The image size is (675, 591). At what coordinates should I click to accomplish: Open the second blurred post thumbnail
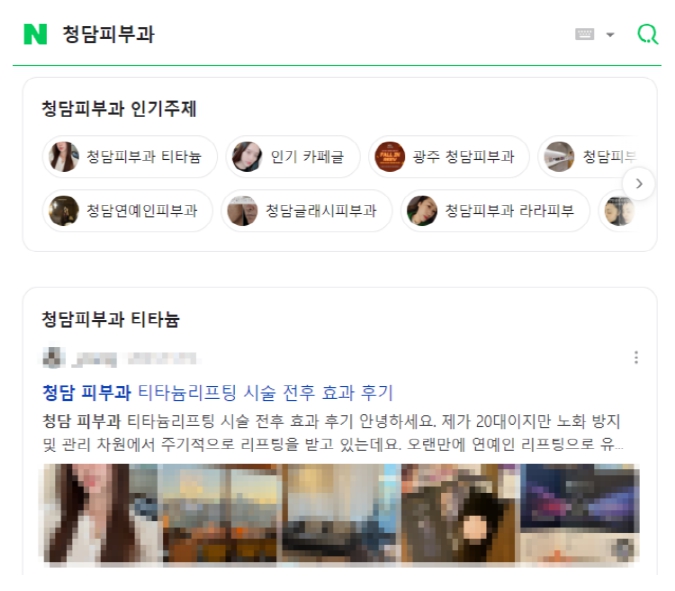click(x=220, y=513)
